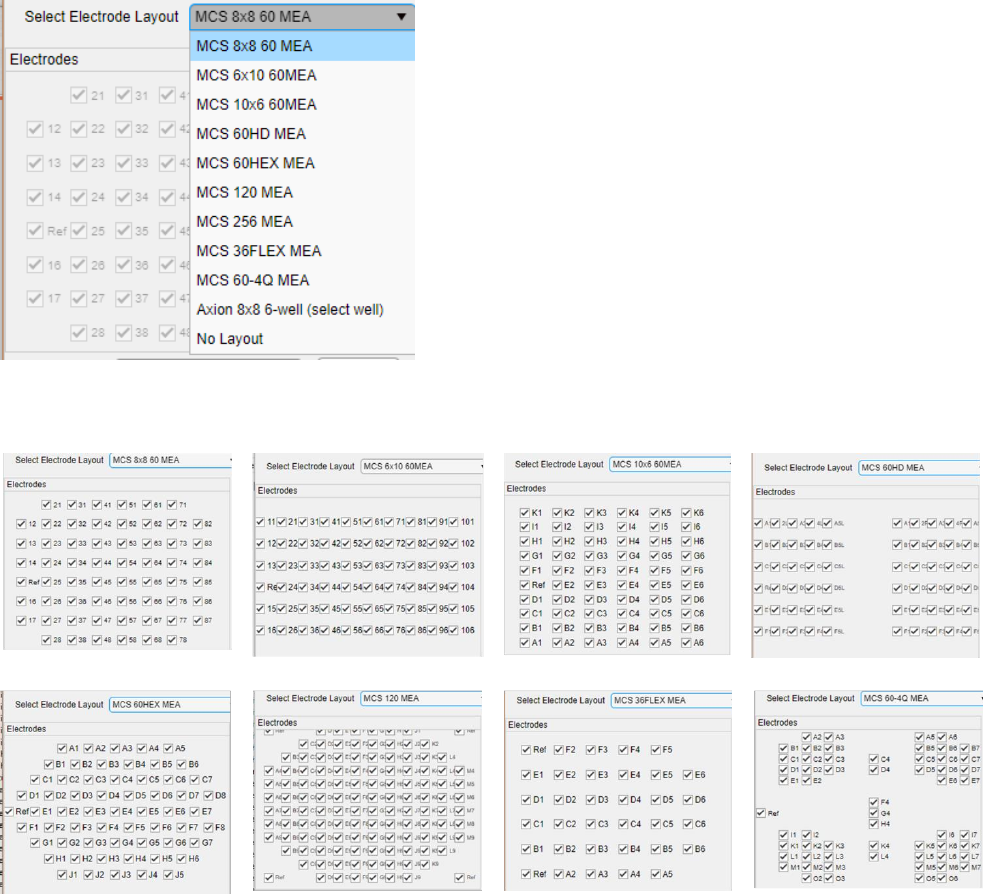Screen dimensions: 983x894
Task: Toggle dimmed Ref checkbox behind the open list
Action: coord(34,231)
